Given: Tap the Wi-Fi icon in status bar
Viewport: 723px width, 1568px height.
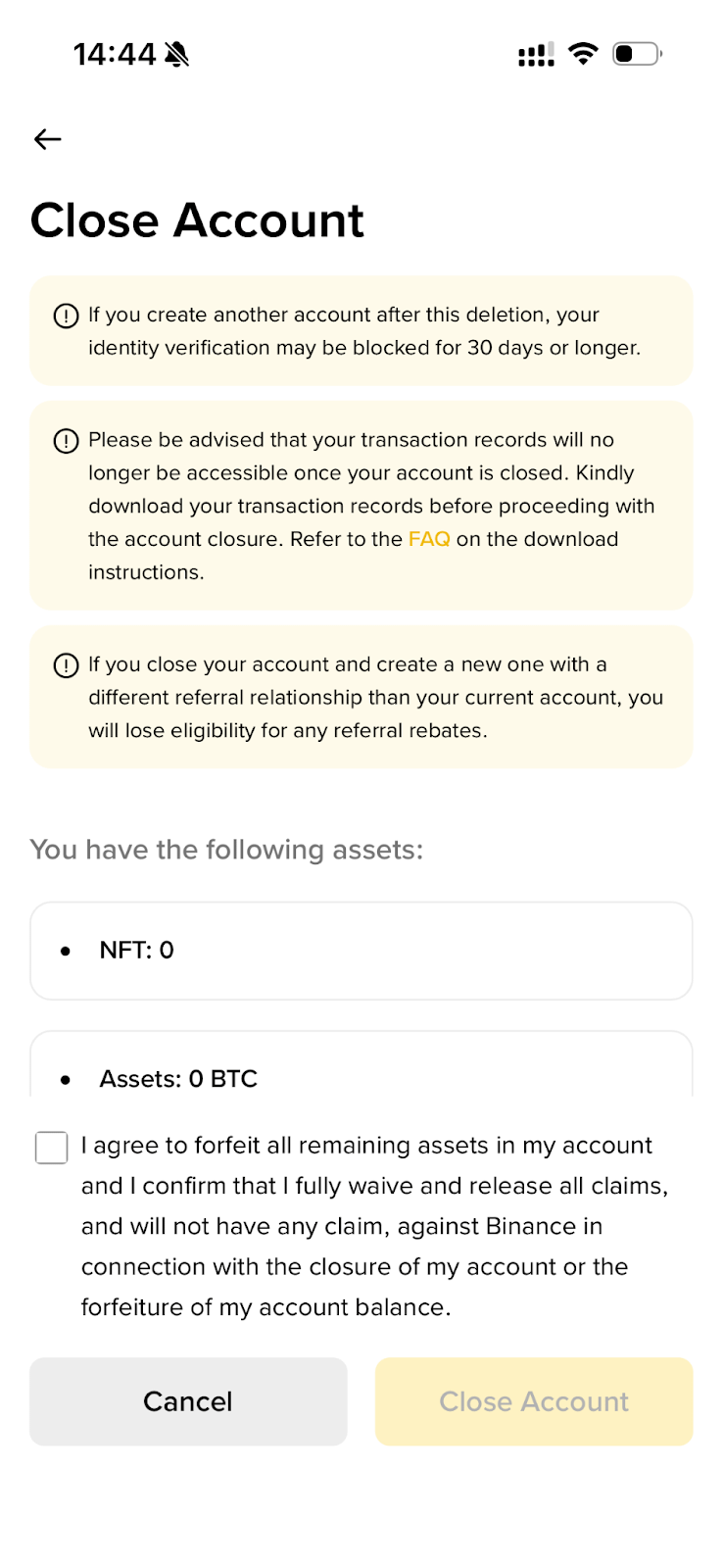Looking at the screenshot, I should (583, 54).
